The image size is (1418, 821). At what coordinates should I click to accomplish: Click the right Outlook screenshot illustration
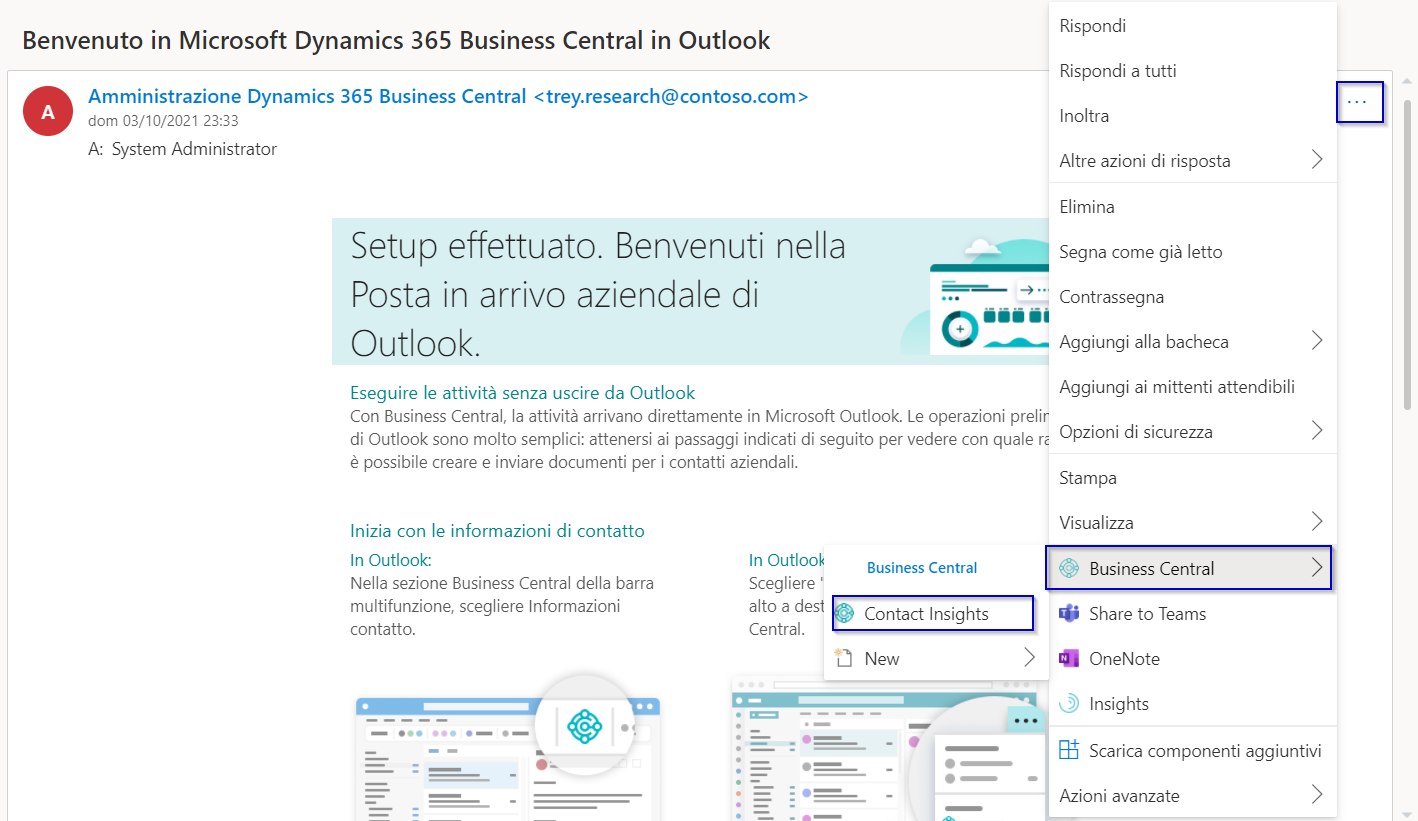click(889, 748)
